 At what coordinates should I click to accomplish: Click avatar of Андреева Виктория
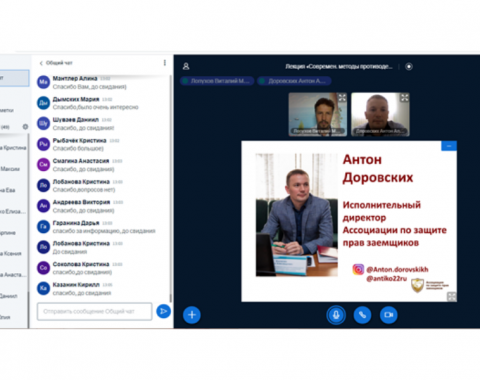pyautogui.click(x=43, y=206)
